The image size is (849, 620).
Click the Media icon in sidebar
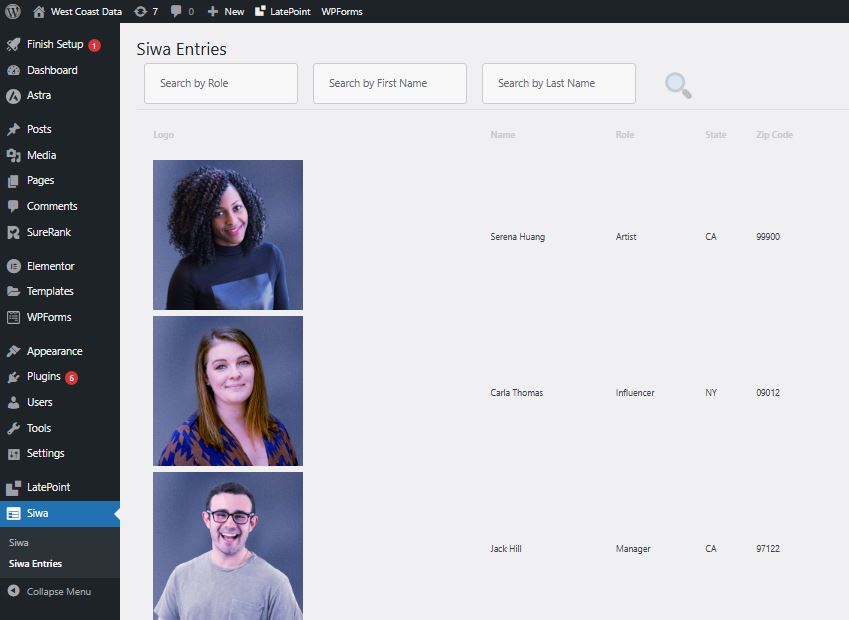pos(14,155)
